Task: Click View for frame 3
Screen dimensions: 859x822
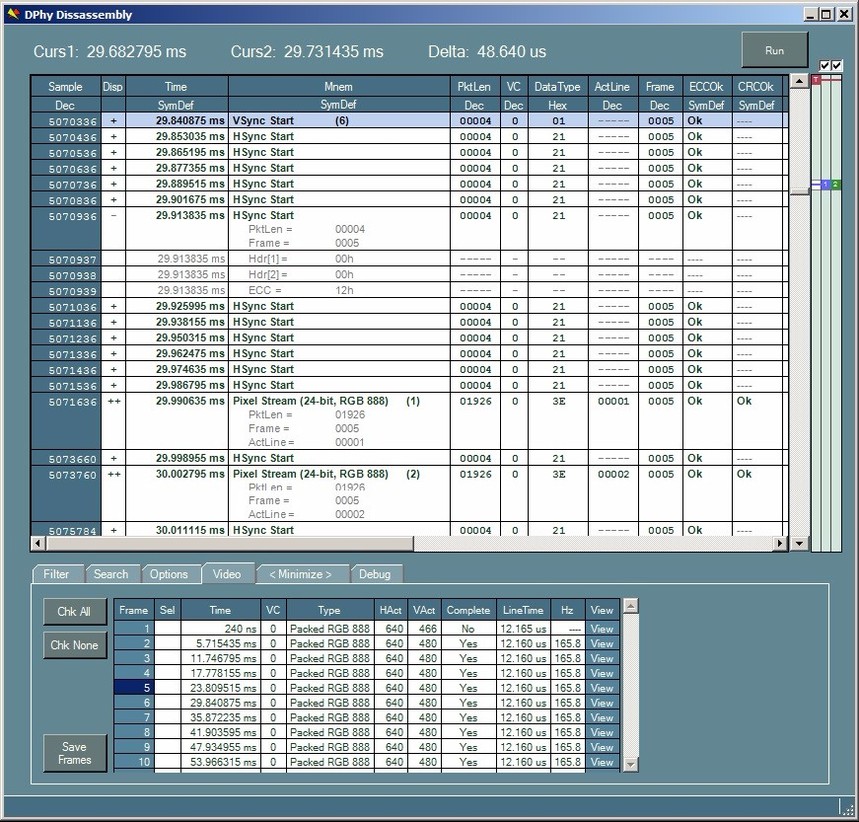Action: [602, 659]
